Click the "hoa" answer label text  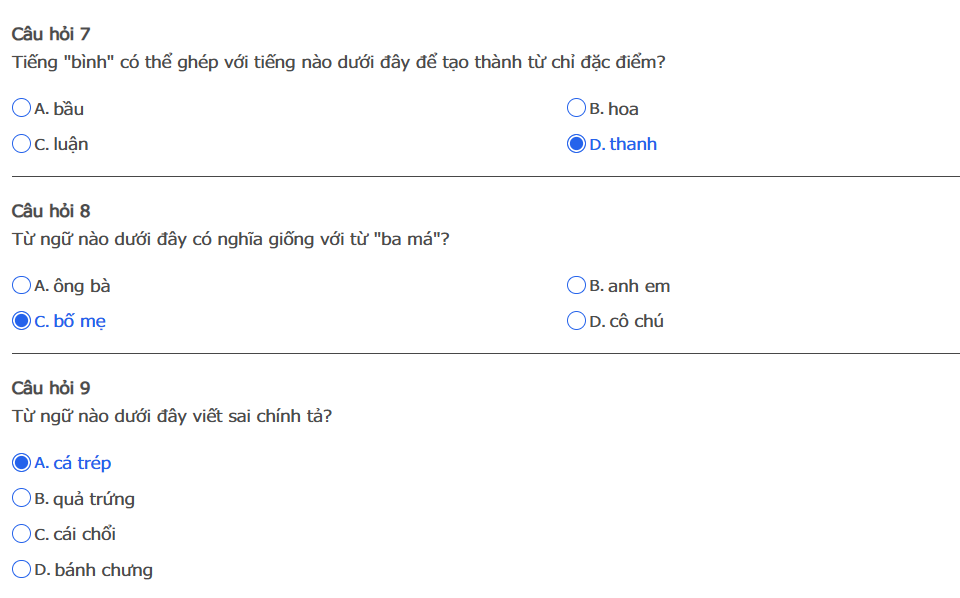[623, 109]
